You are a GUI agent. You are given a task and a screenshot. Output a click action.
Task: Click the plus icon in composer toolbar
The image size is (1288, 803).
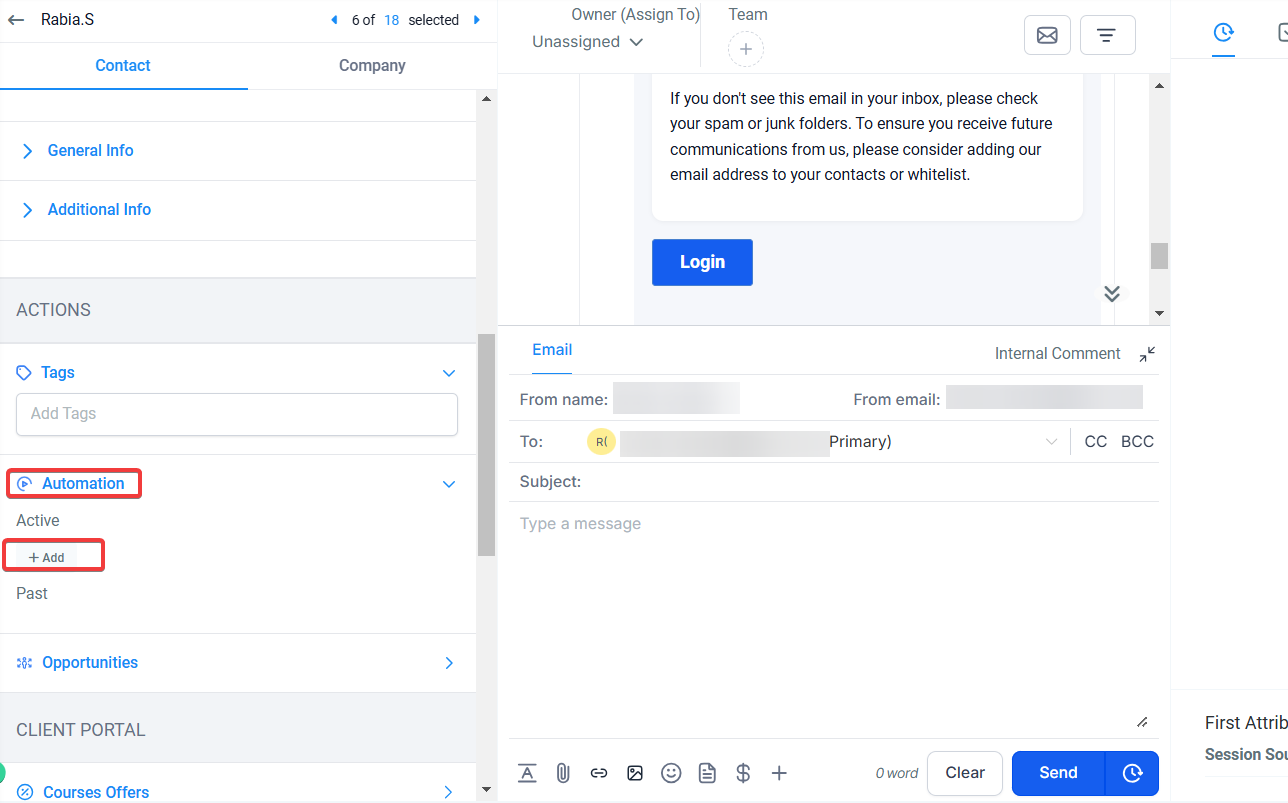tap(779, 773)
